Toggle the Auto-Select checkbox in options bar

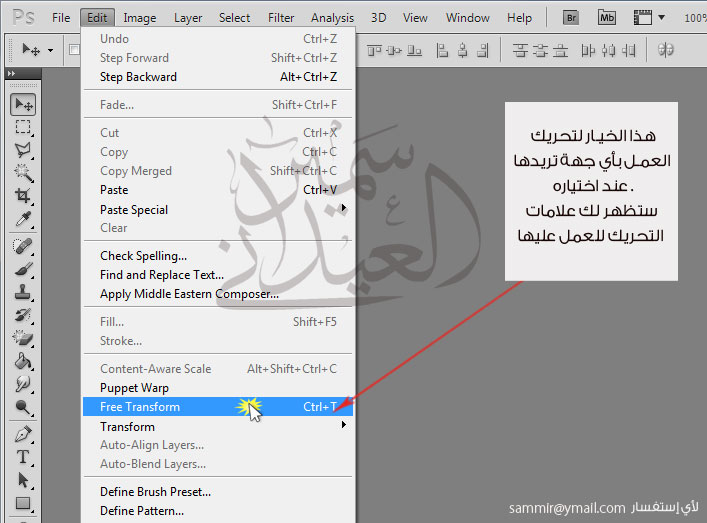[x=74, y=50]
